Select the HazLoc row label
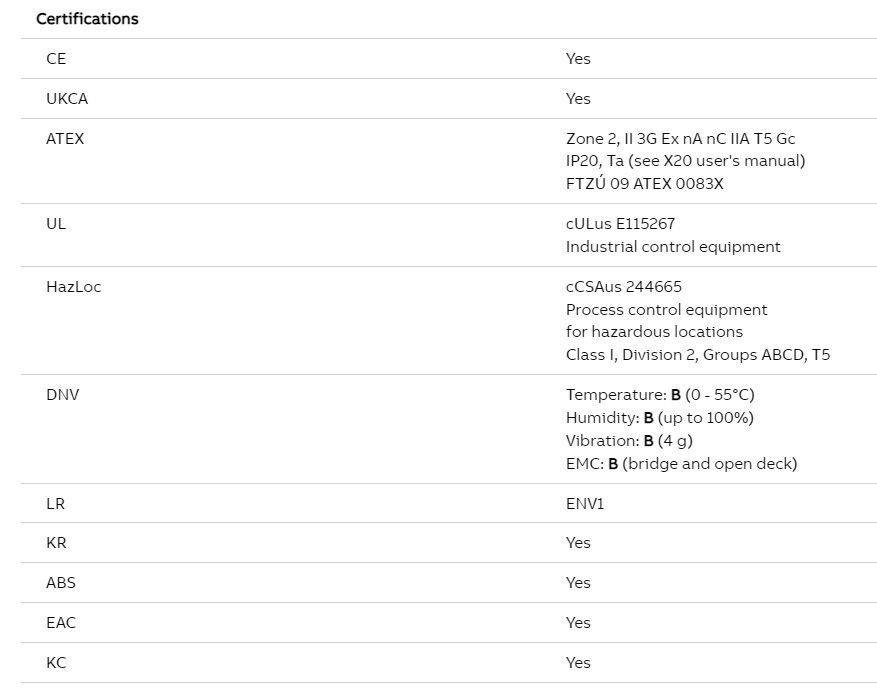The image size is (877, 699). [74, 287]
